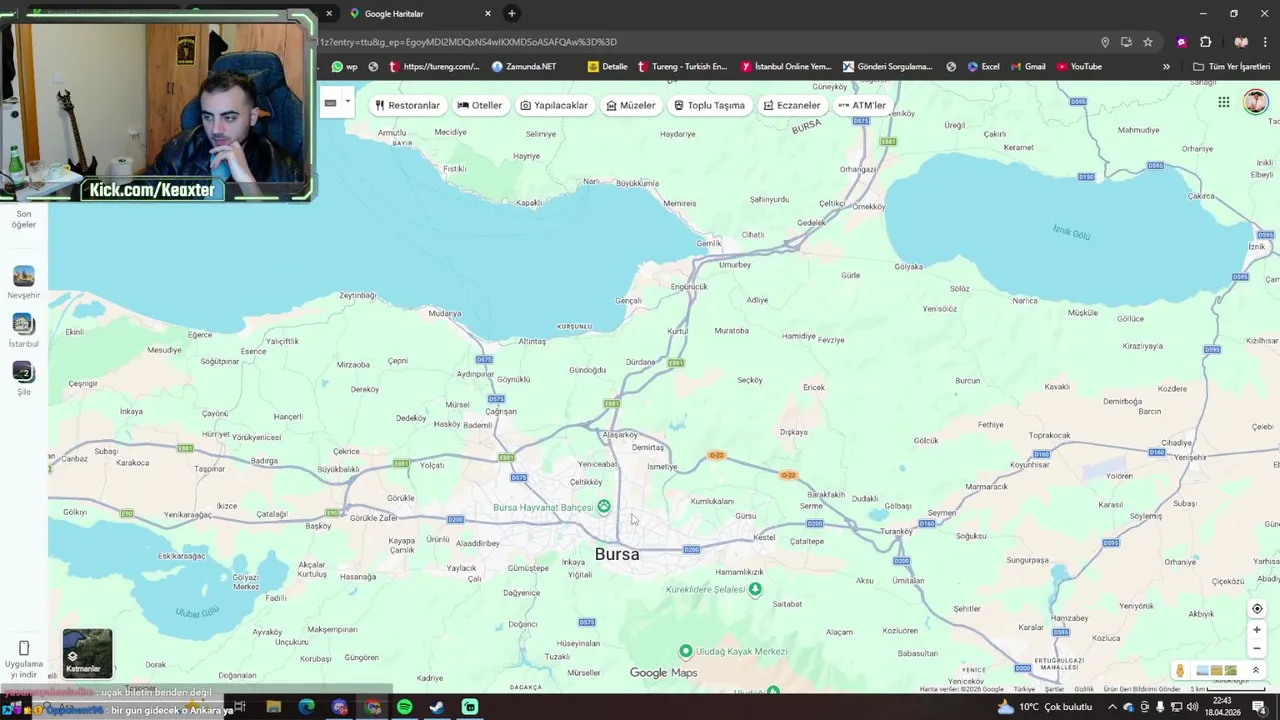
Task: Open Gmail bookmark
Action: click(1027, 67)
